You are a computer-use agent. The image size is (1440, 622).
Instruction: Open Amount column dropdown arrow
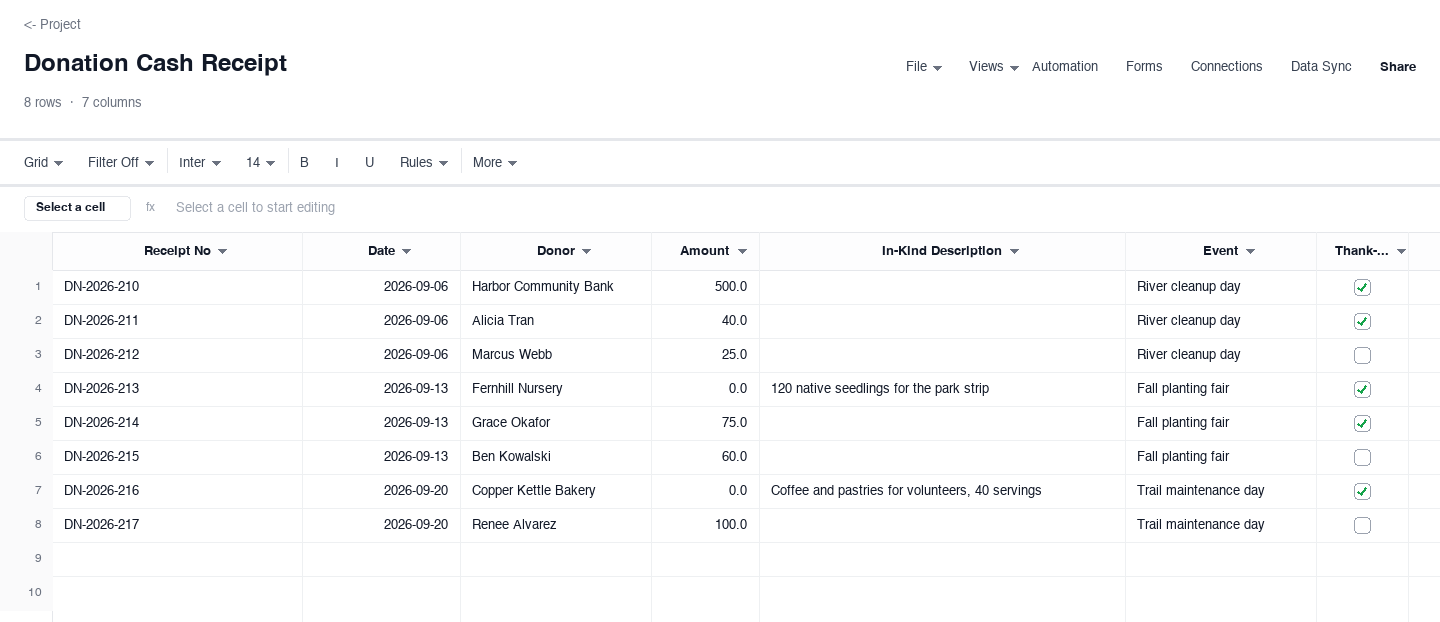[742, 251]
